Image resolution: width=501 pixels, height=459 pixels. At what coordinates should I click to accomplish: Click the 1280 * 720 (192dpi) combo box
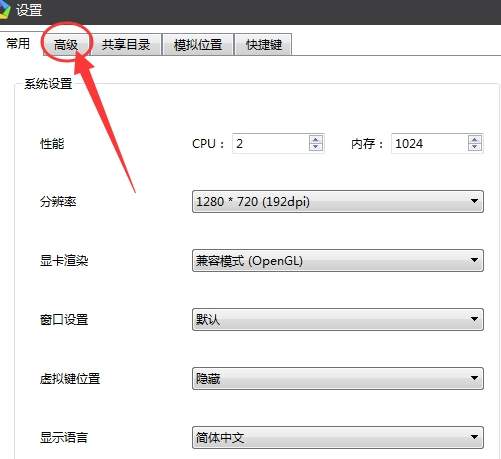(x=338, y=201)
